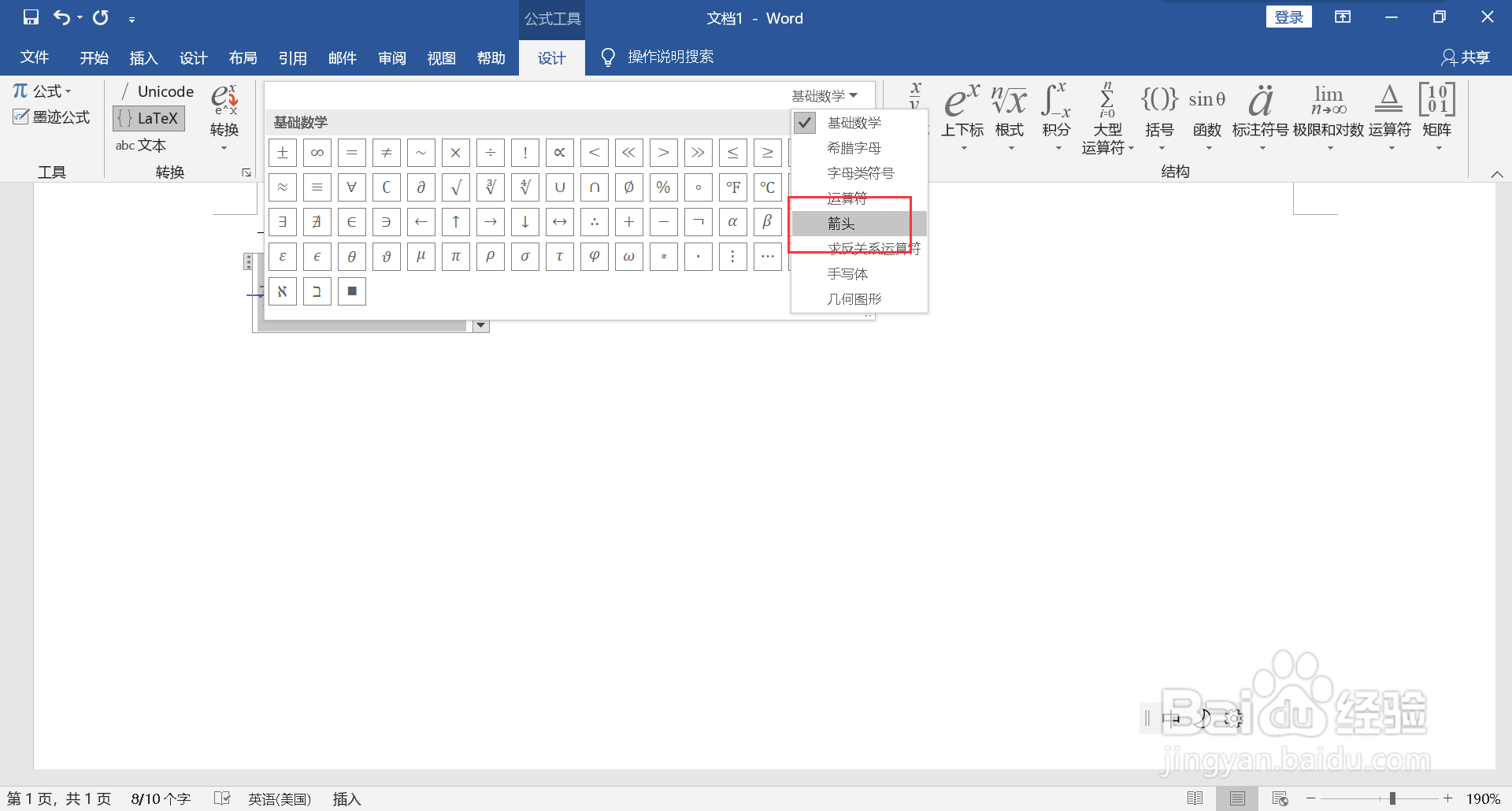
Task: Click 英语(美国) in the status bar
Action: click(x=279, y=798)
